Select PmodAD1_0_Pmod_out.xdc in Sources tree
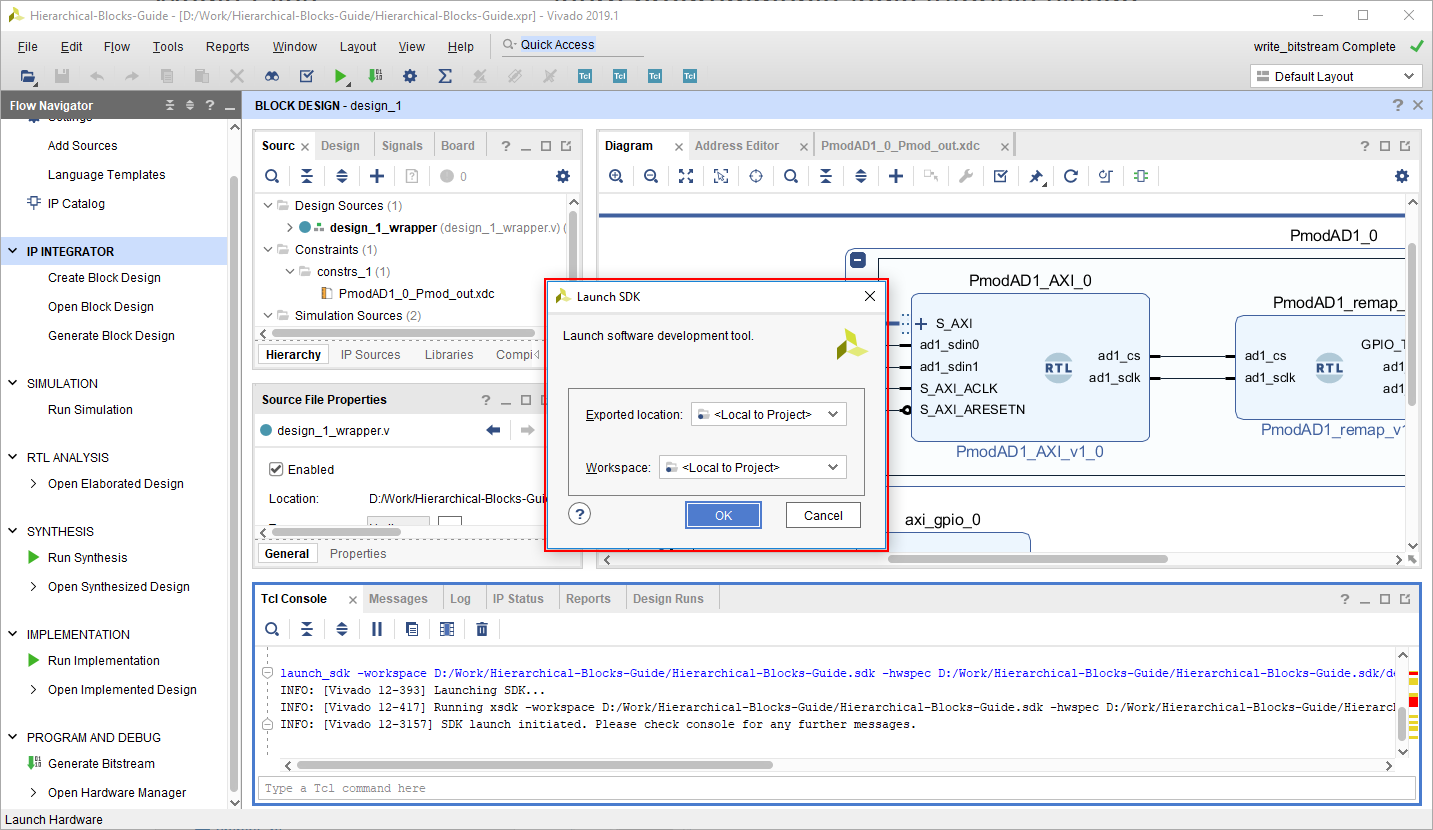 coord(416,294)
